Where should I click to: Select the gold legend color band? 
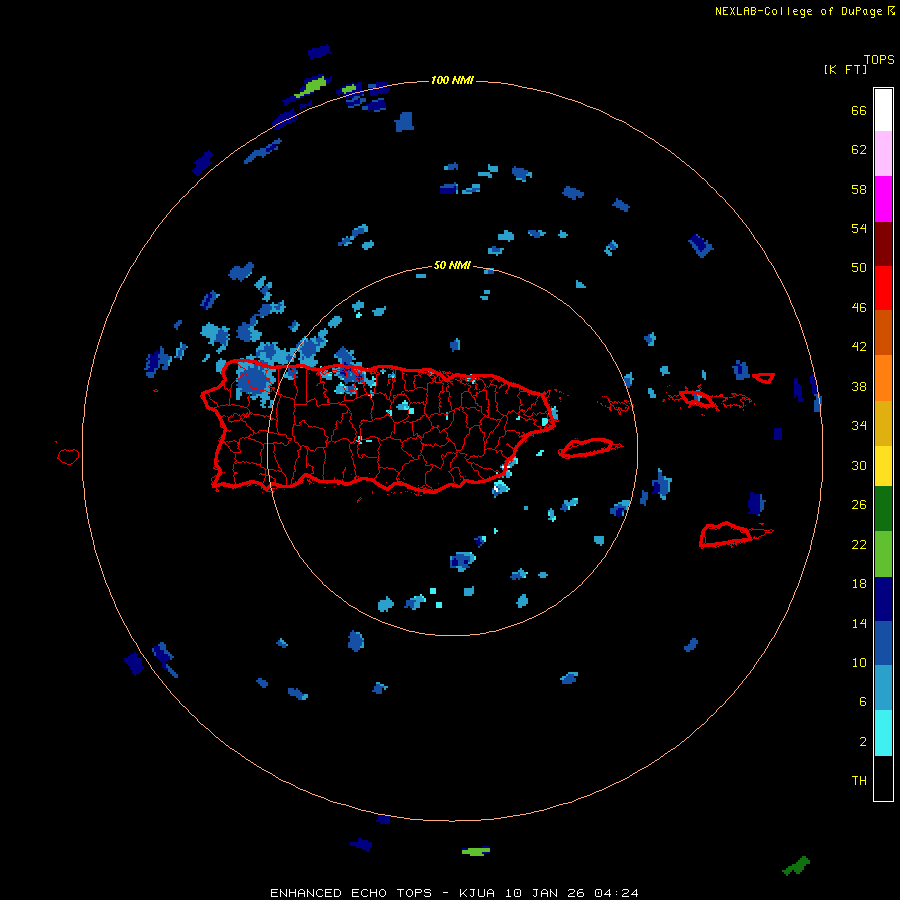click(x=883, y=423)
